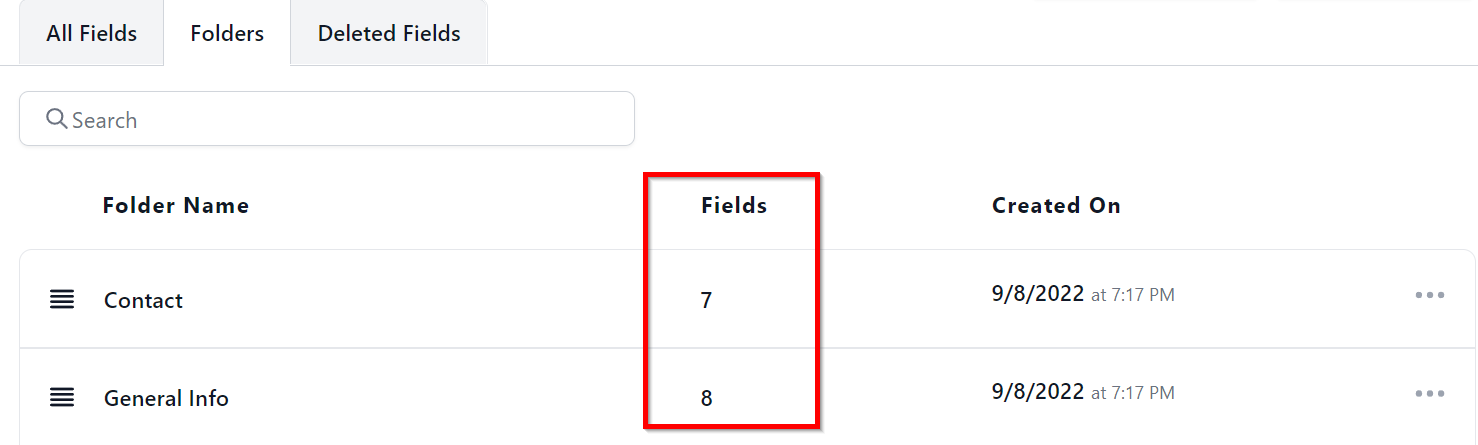Screen dimensions: 1478x445
Task: Click the General Info field count 8
Action: (x=706, y=398)
